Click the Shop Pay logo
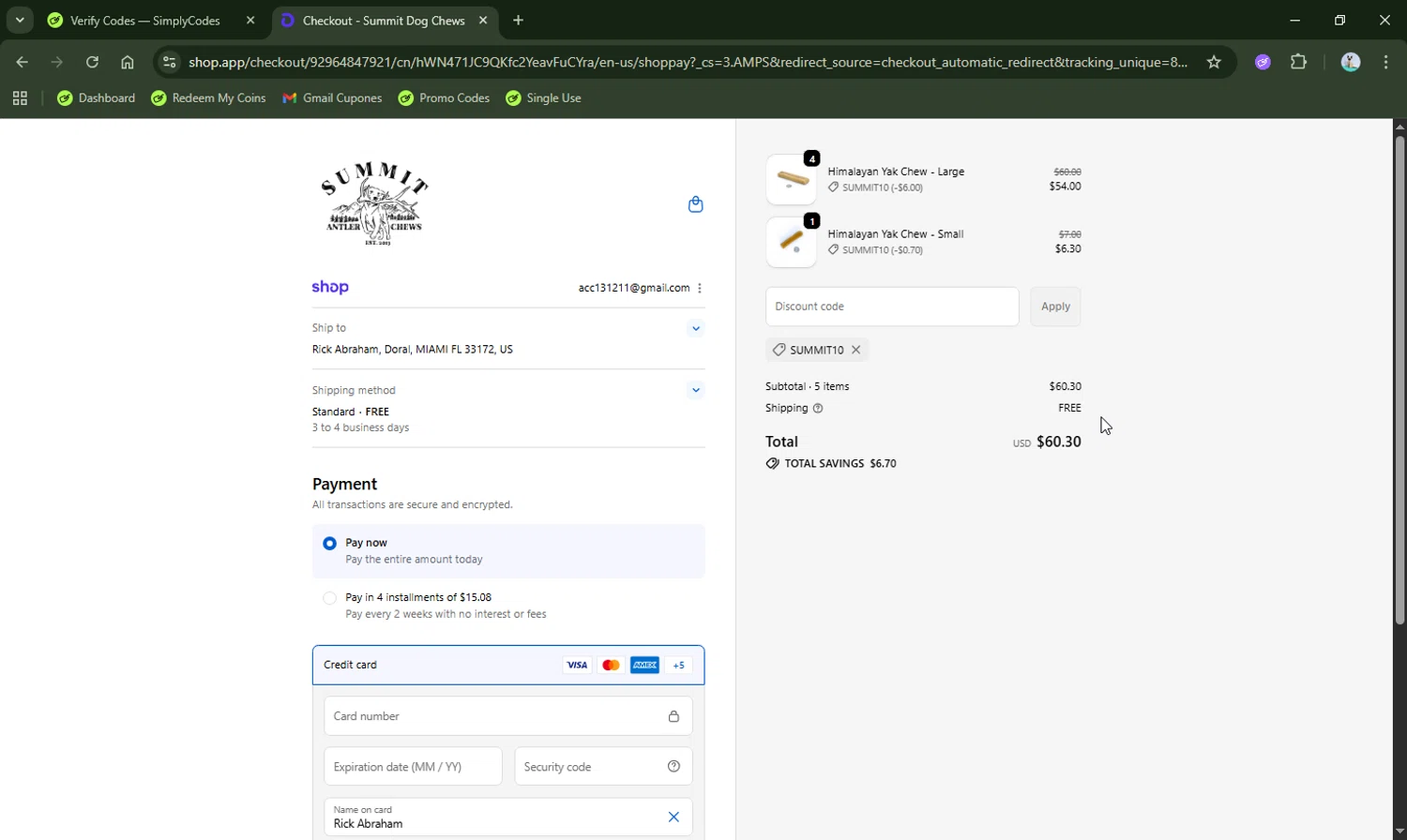This screenshot has width=1407, height=840. pyautogui.click(x=330, y=287)
